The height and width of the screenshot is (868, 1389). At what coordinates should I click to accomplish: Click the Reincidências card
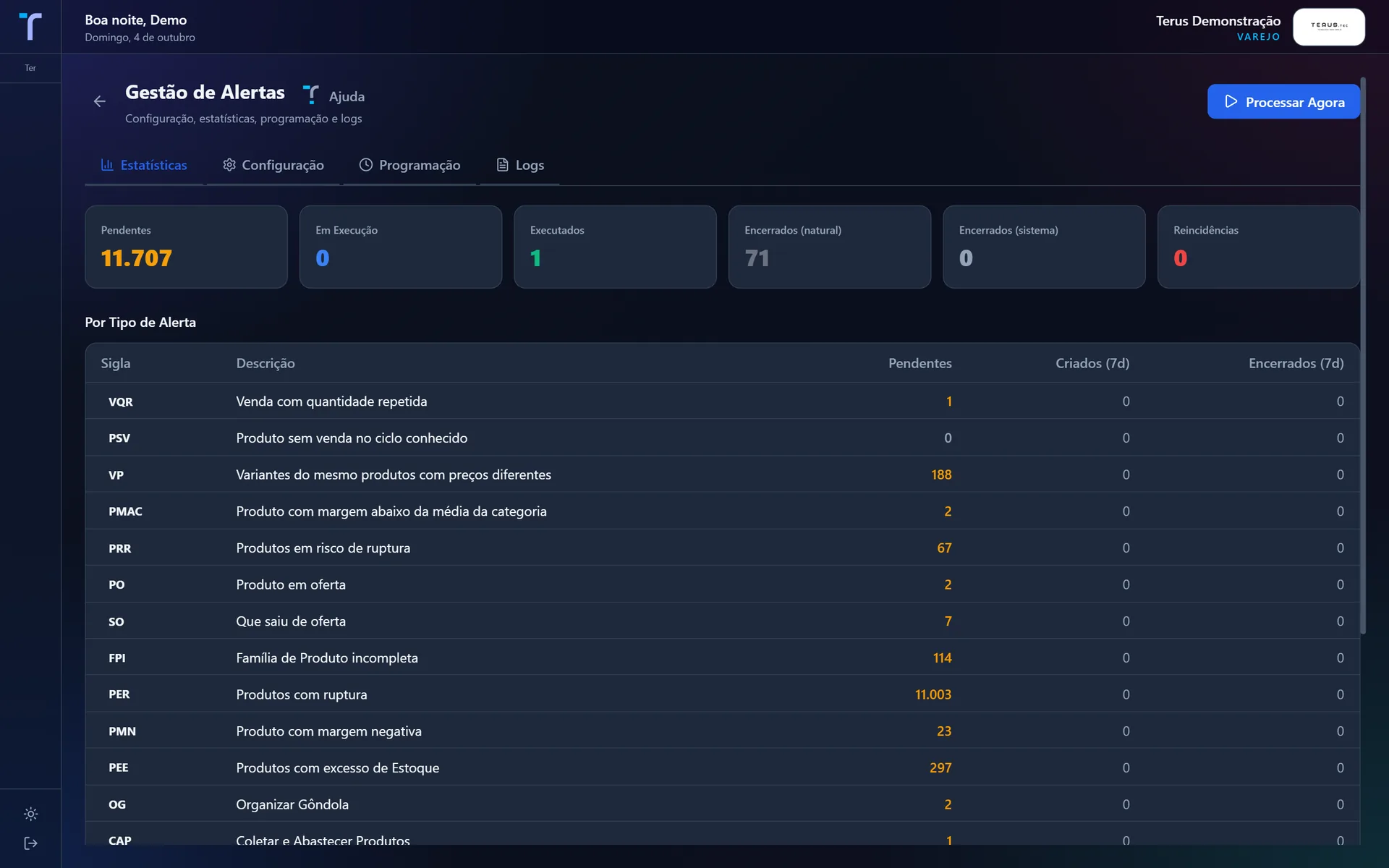tap(1258, 247)
